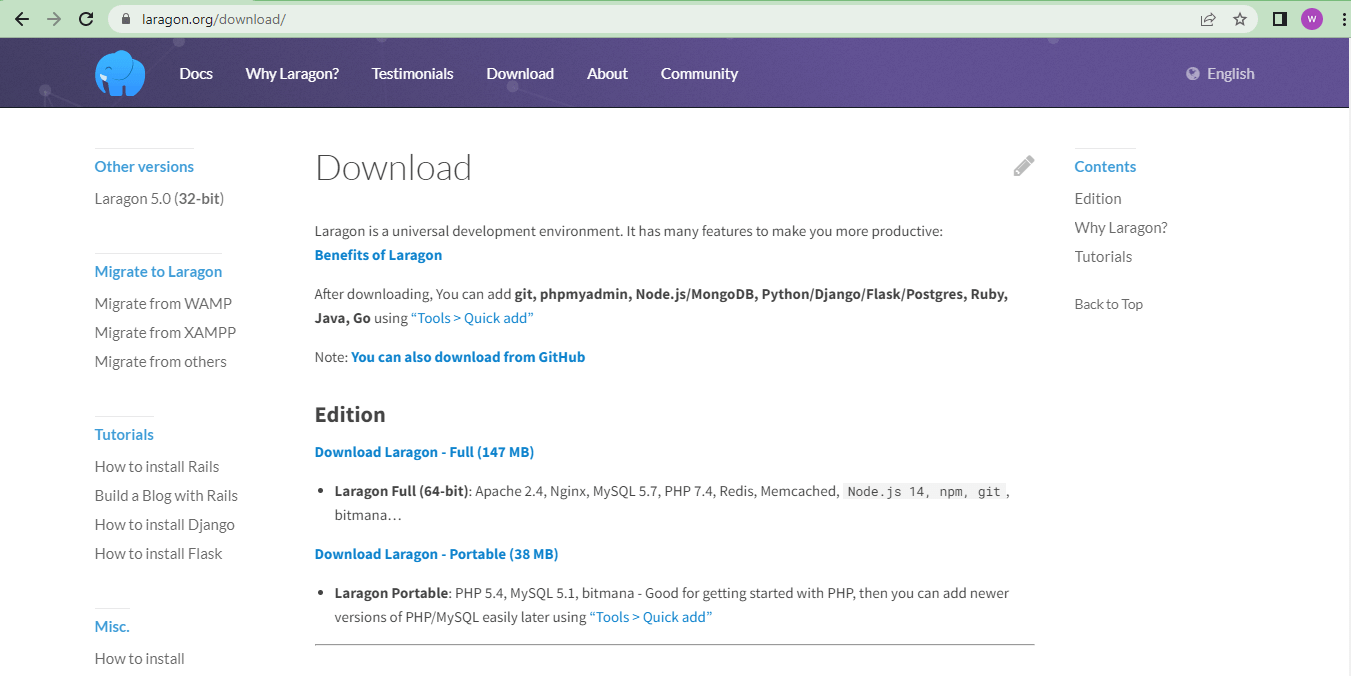Jump to Edition in Contents

(1098, 199)
